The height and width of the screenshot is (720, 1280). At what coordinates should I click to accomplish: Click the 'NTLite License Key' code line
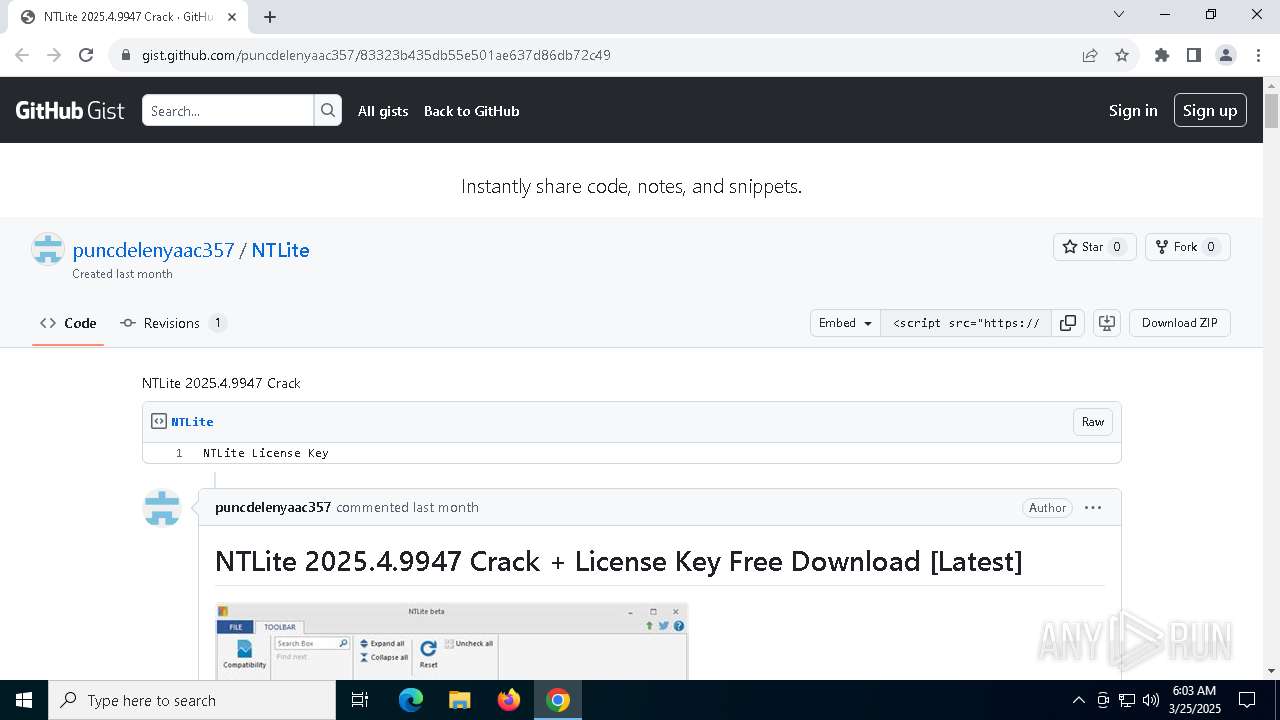click(266, 453)
